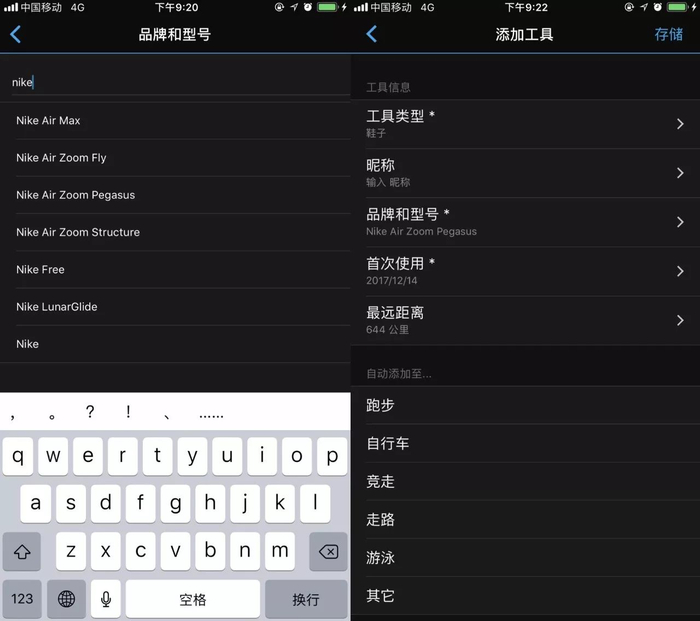Insert the Chinese period 。 suggestion
The height and width of the screenshot is (621, 700).
[52, 416]
